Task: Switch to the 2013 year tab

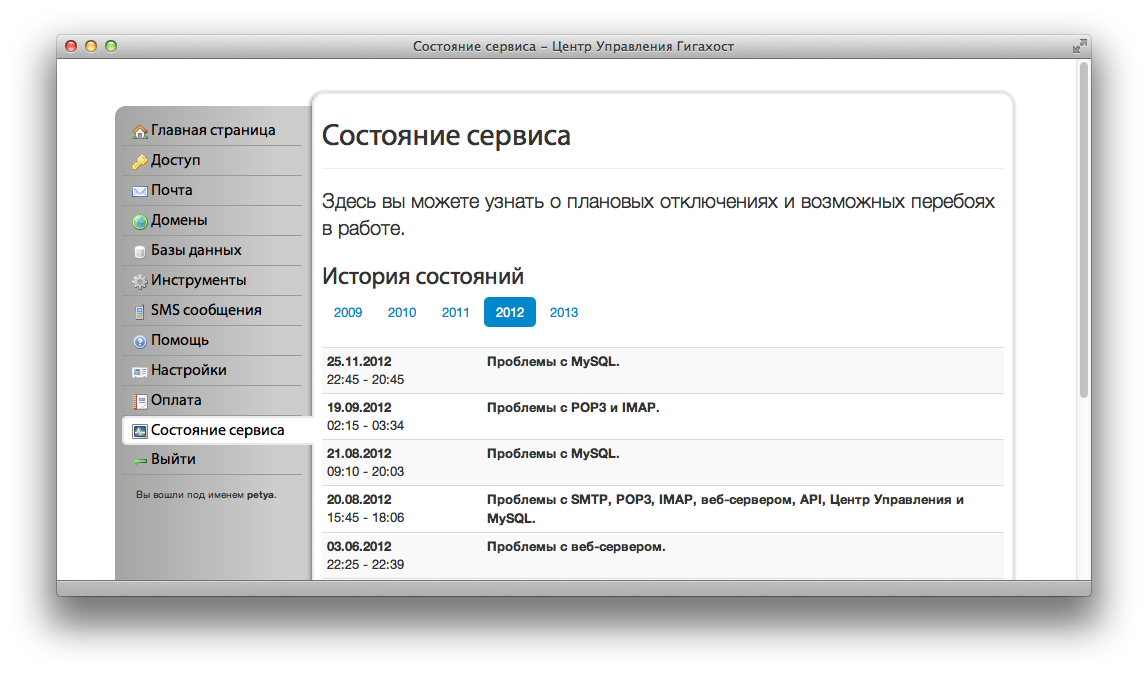Action: [564, 313]
